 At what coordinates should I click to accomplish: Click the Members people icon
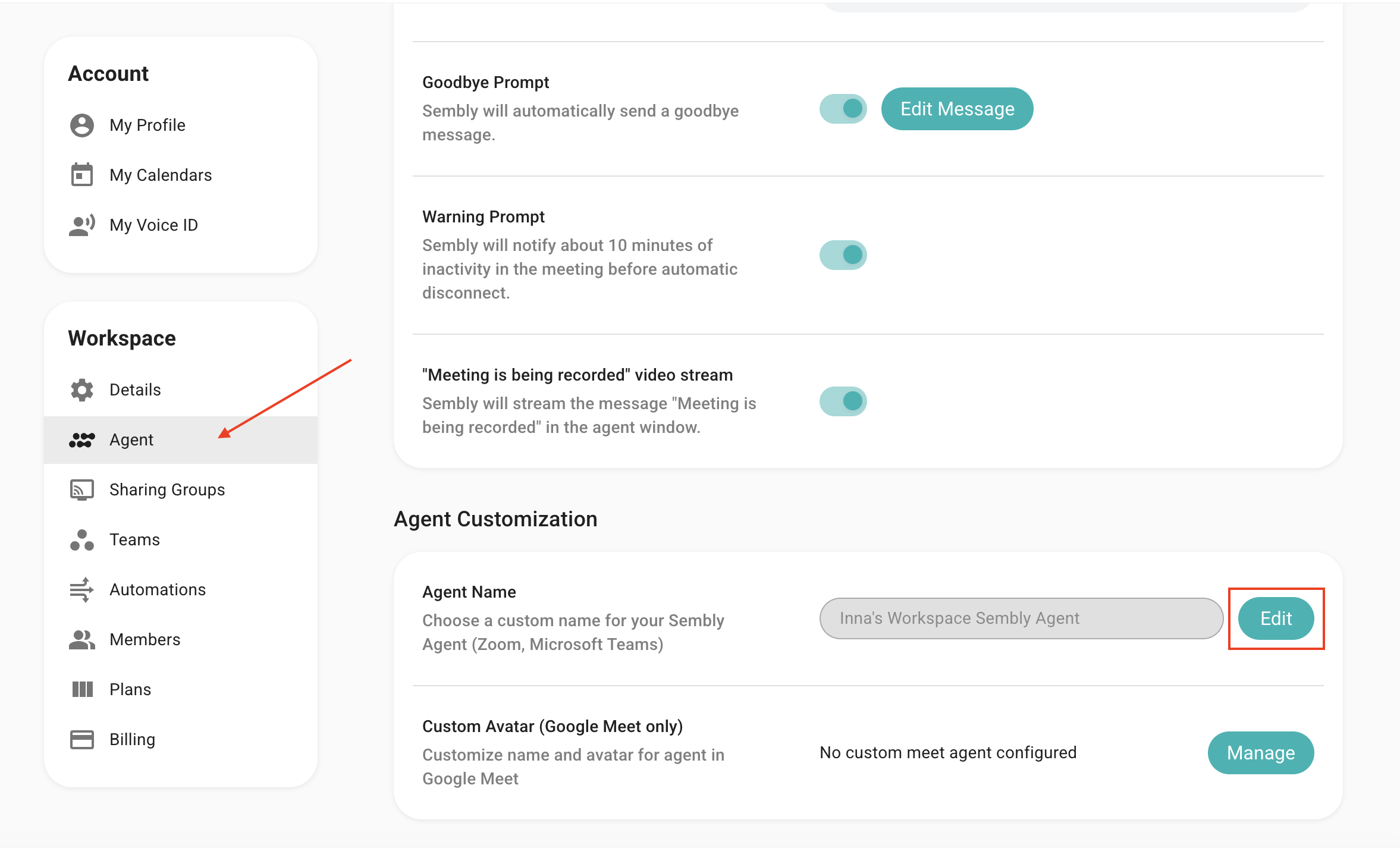tap(82, 640)
